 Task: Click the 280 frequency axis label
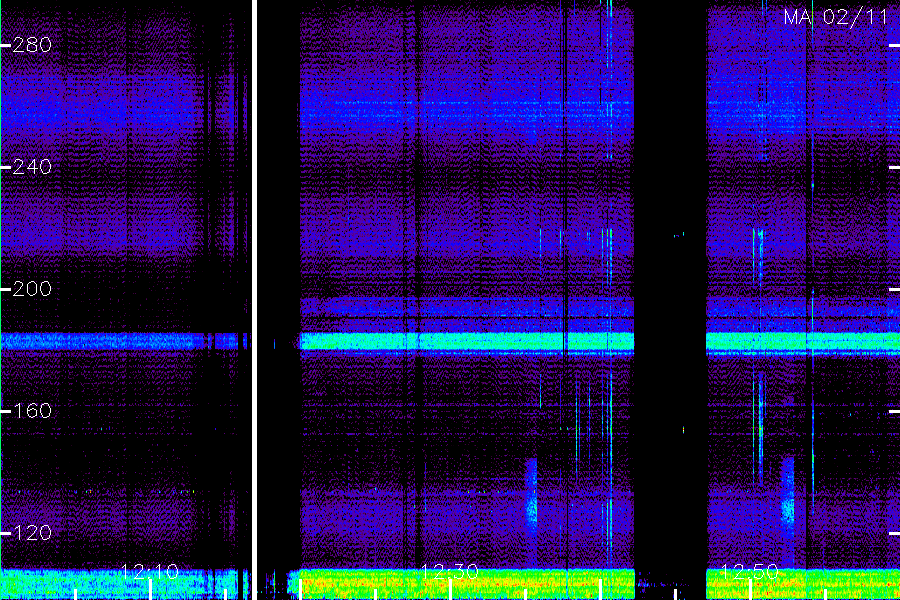coord(32,45)
